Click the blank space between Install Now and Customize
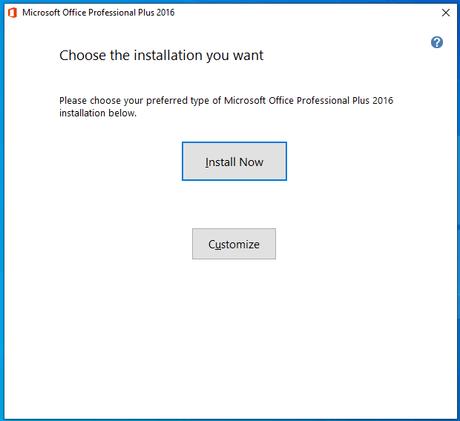Screen dimensions: 460x421 (x=234, y=204)
